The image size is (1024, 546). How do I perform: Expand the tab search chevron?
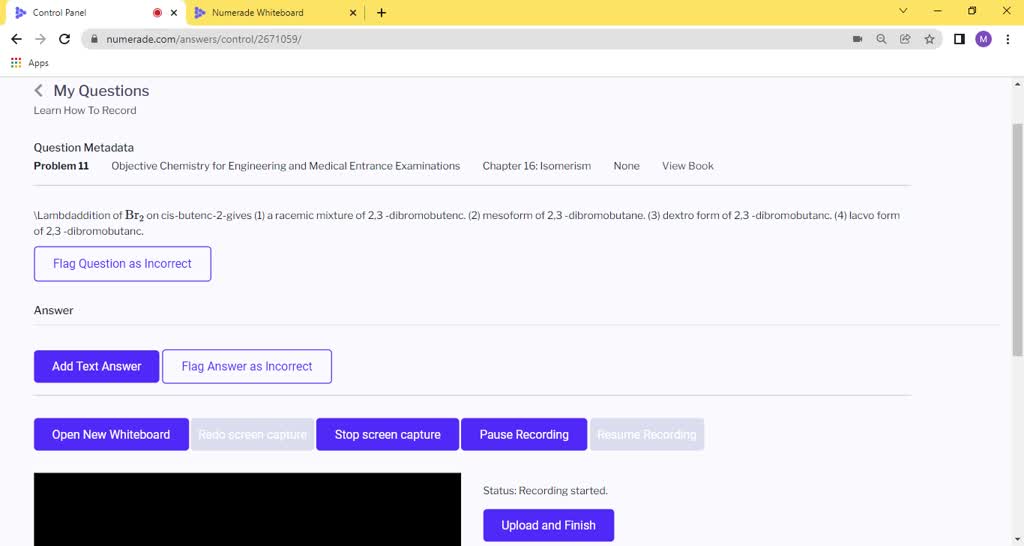pyautogui.click(x=903, y=10)
